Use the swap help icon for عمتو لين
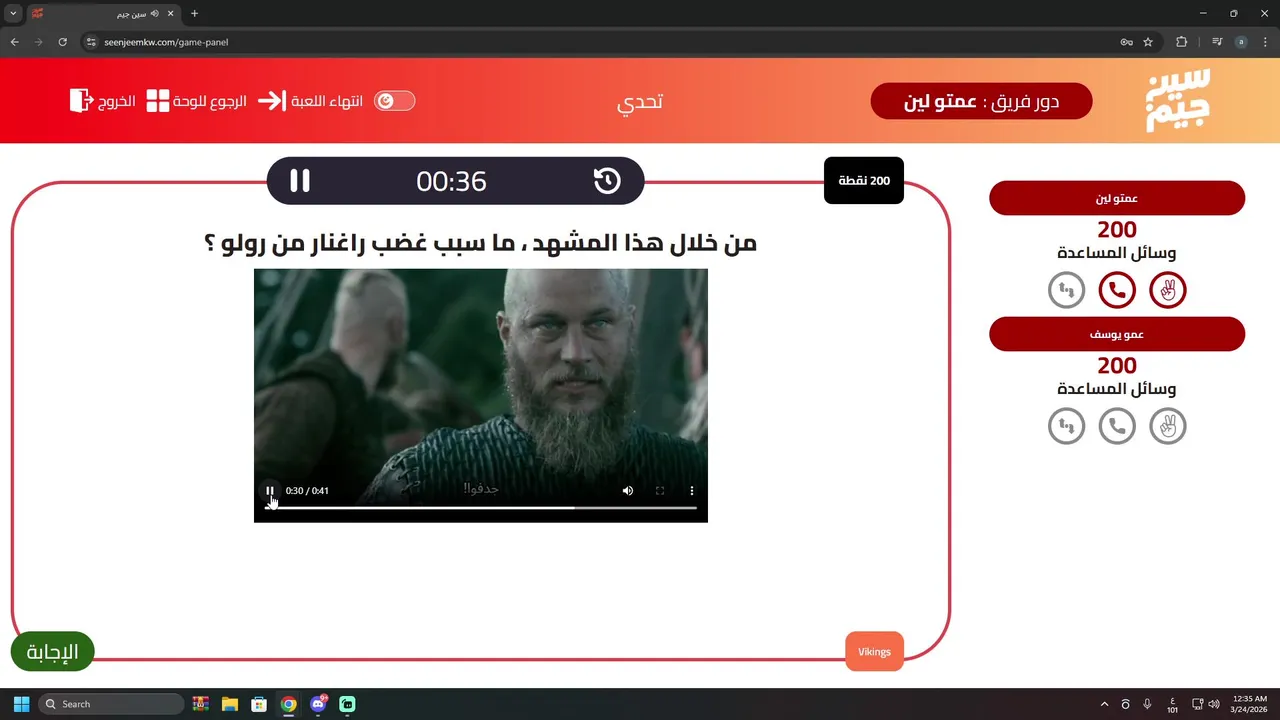The image size is (1280, 720). click(x=1066, y=291)
